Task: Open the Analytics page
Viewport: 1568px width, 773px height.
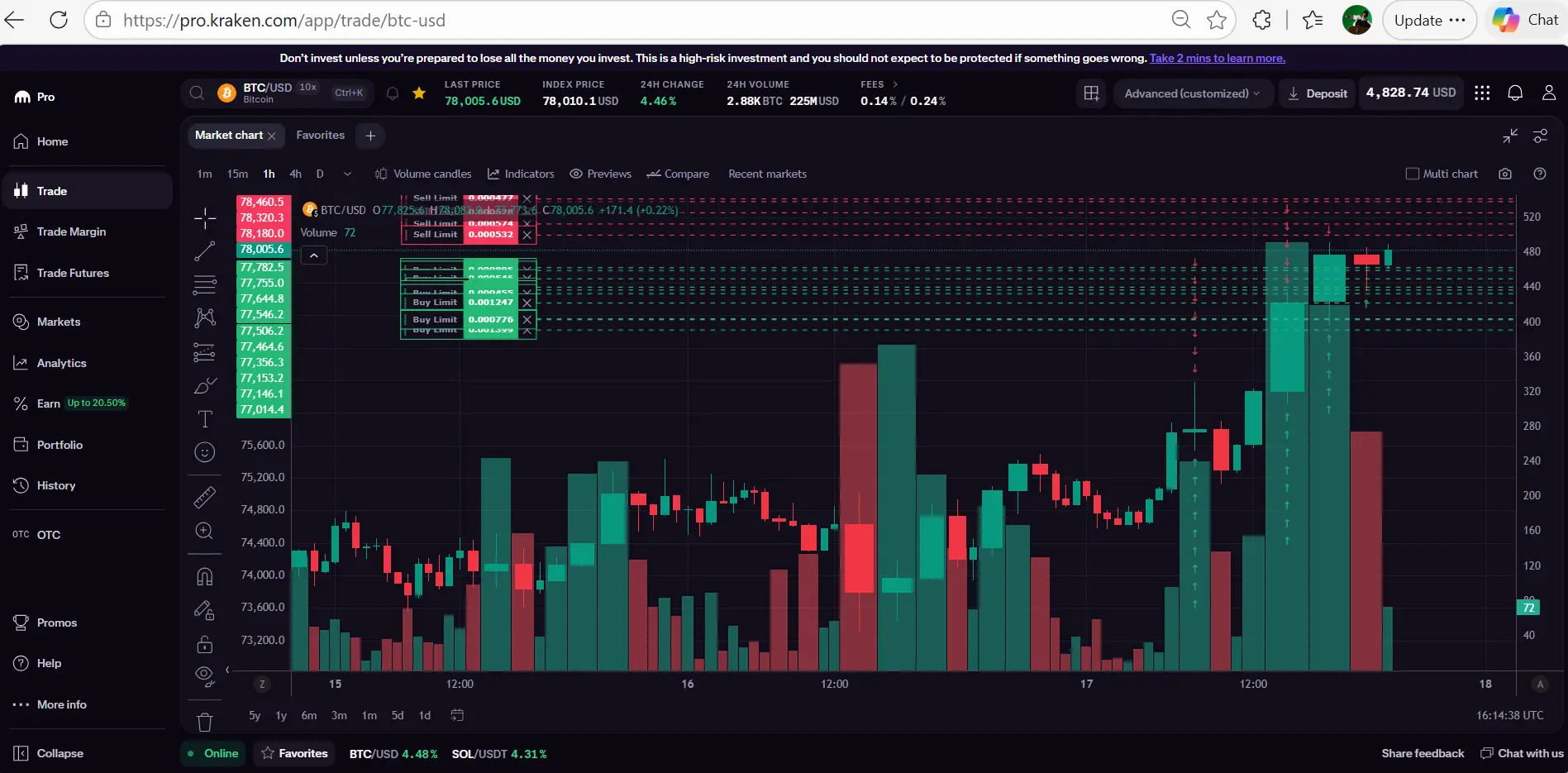Action: point(61,363)
